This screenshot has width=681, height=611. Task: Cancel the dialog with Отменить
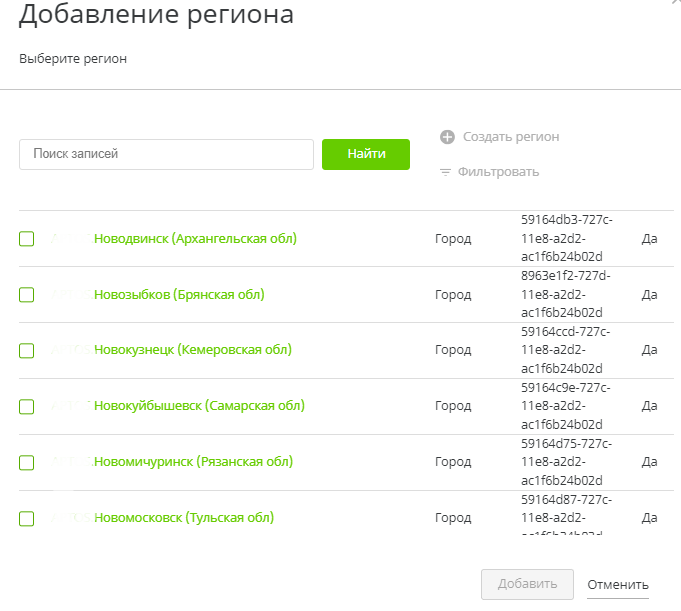pos(618,585)
